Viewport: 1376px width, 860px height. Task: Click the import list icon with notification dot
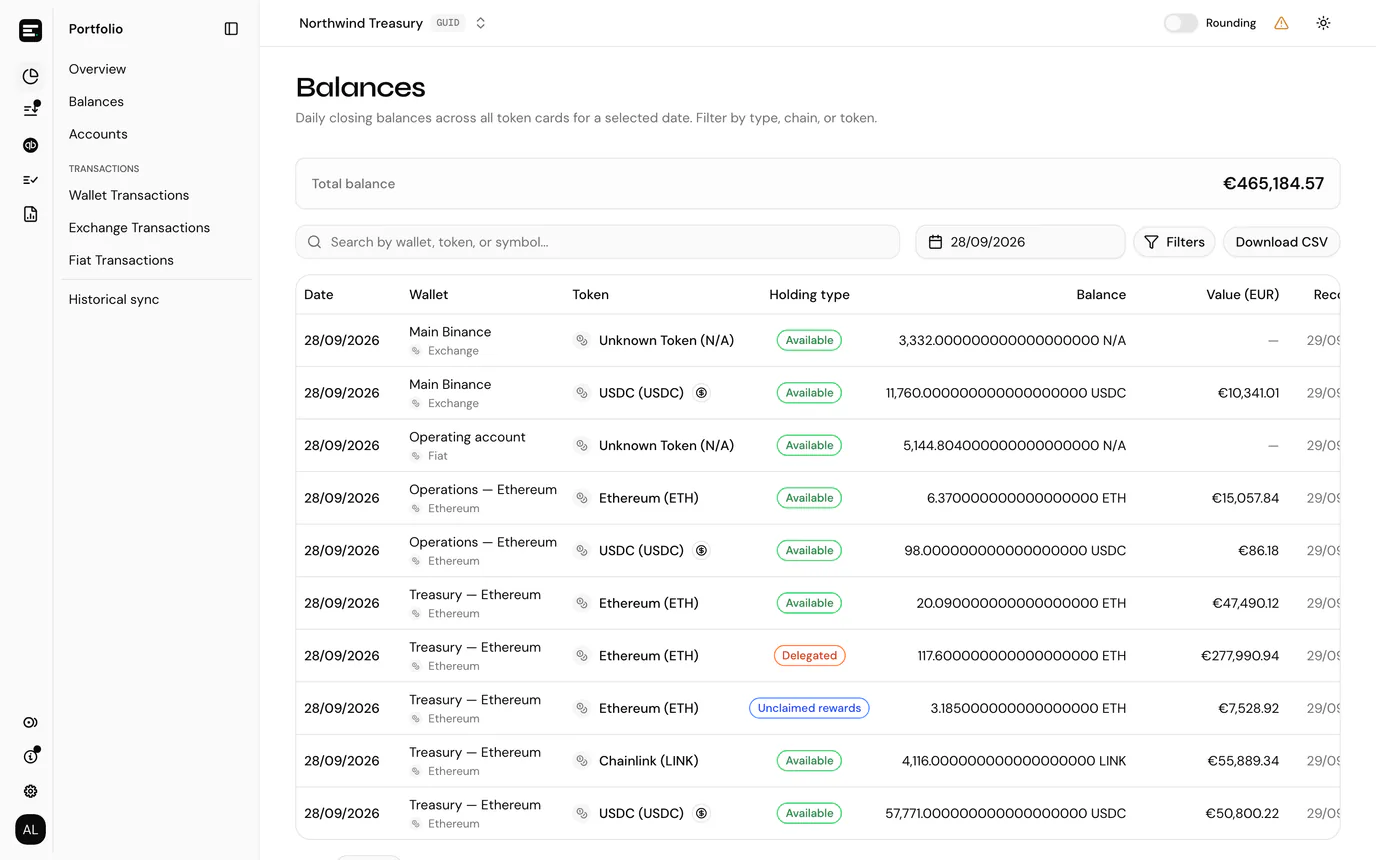[x=30, y=110]
